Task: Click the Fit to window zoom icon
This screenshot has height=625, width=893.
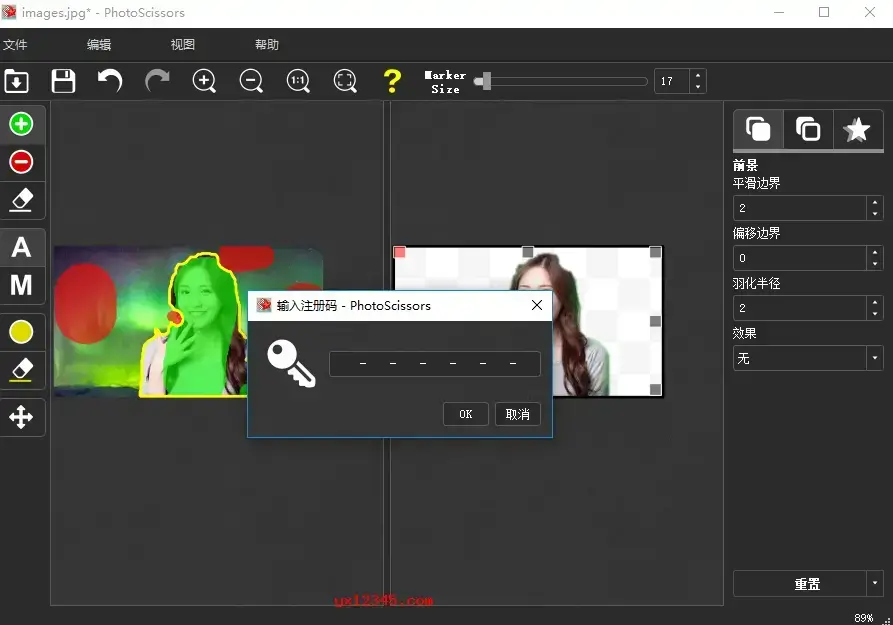Action: click(345, 81)
